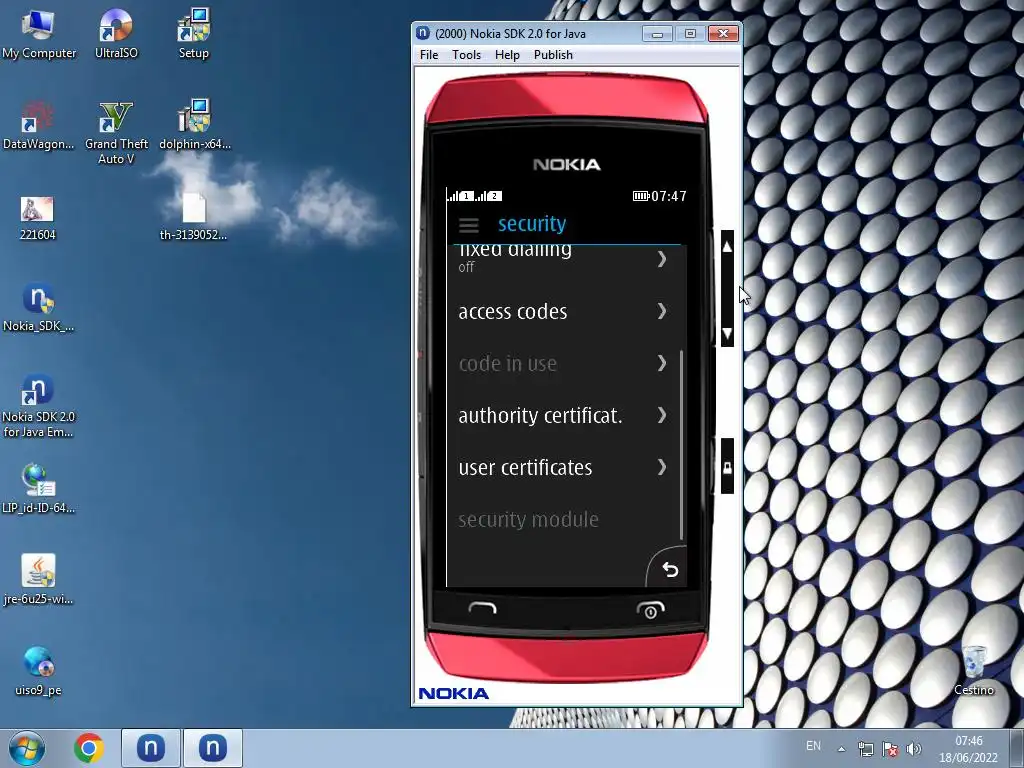Select LIP_id-ID-64 desktop icon
This screenshot has height=768, width=1024.
(39, 489)
